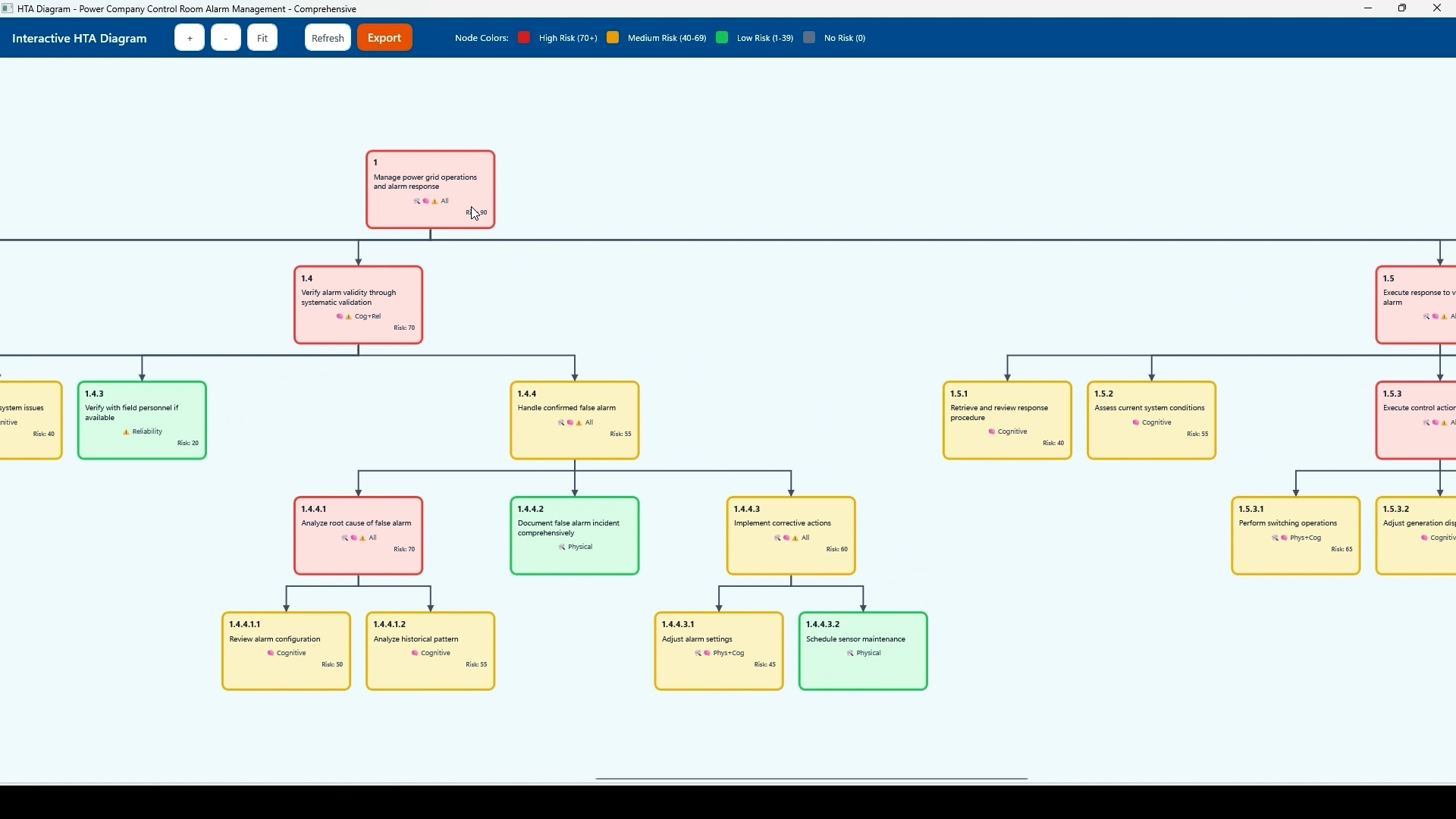Click the cognitive icon in node 1.5.2

point(1136,423)
